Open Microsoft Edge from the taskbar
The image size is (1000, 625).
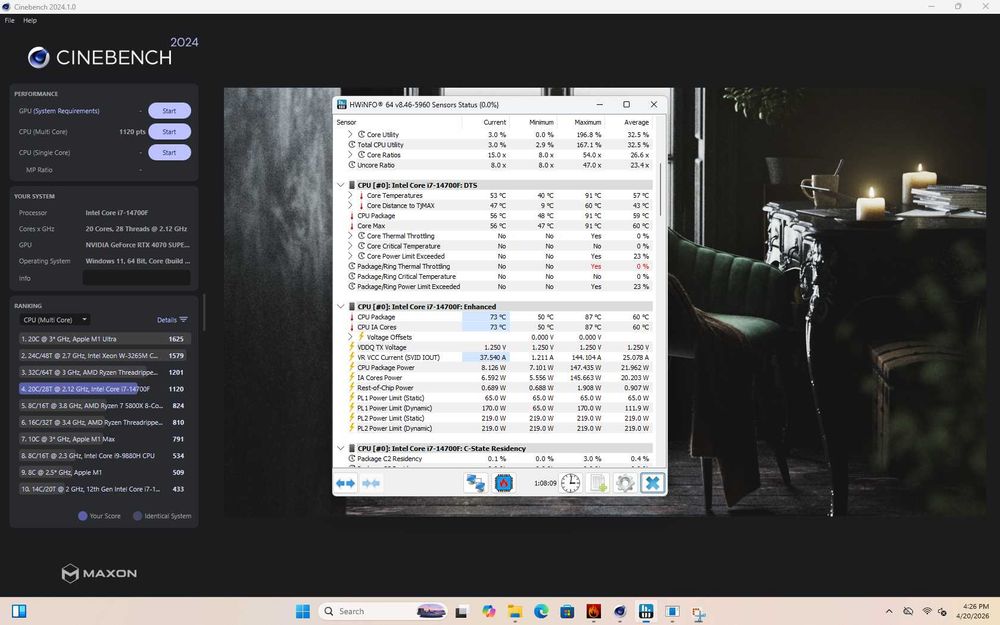[x=541, y=611]
